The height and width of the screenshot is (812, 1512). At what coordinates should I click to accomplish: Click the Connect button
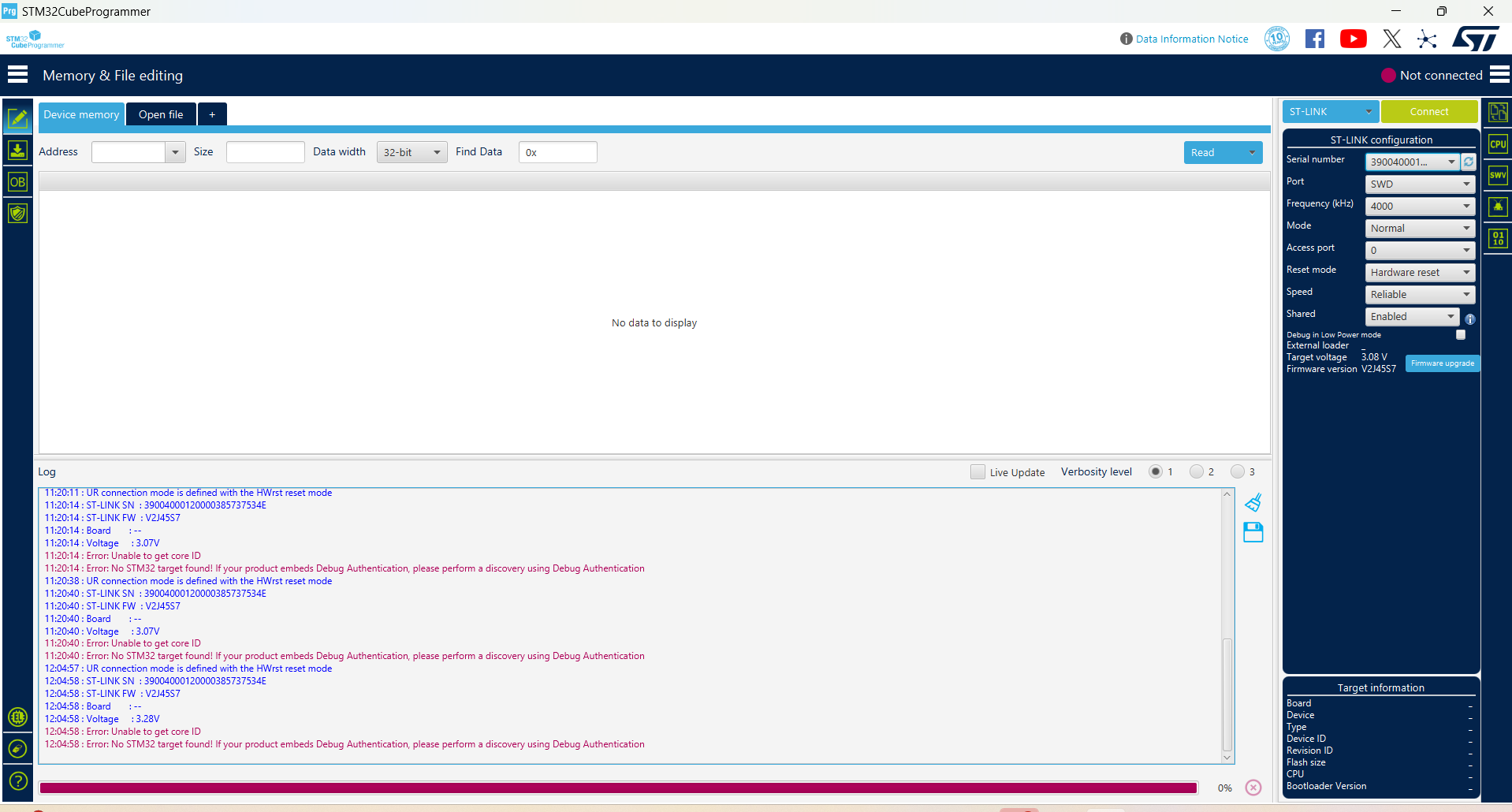(1428, 111)
